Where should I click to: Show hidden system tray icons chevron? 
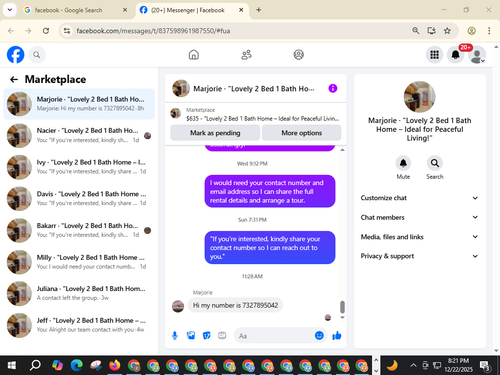click(413, 365)
